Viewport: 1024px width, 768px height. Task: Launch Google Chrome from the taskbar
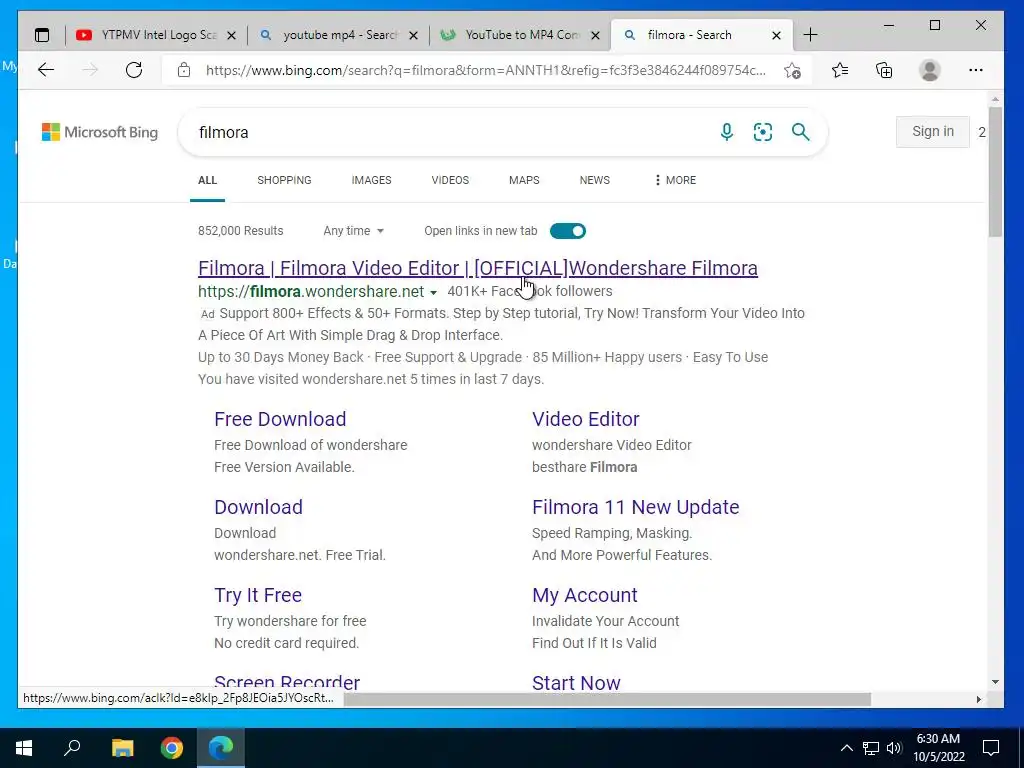click(x=172, y=748)
